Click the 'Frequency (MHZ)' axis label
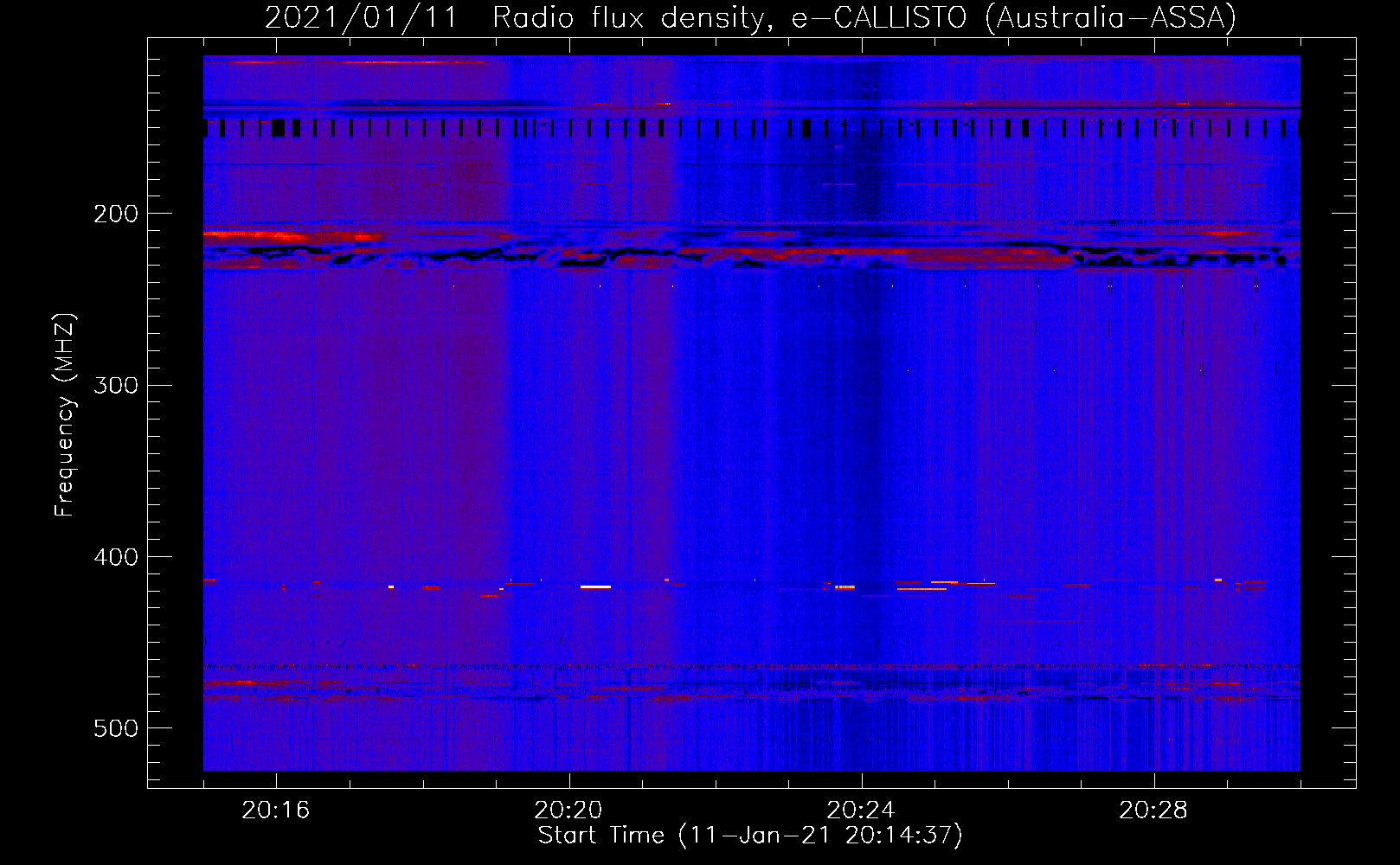 [65, 415]
